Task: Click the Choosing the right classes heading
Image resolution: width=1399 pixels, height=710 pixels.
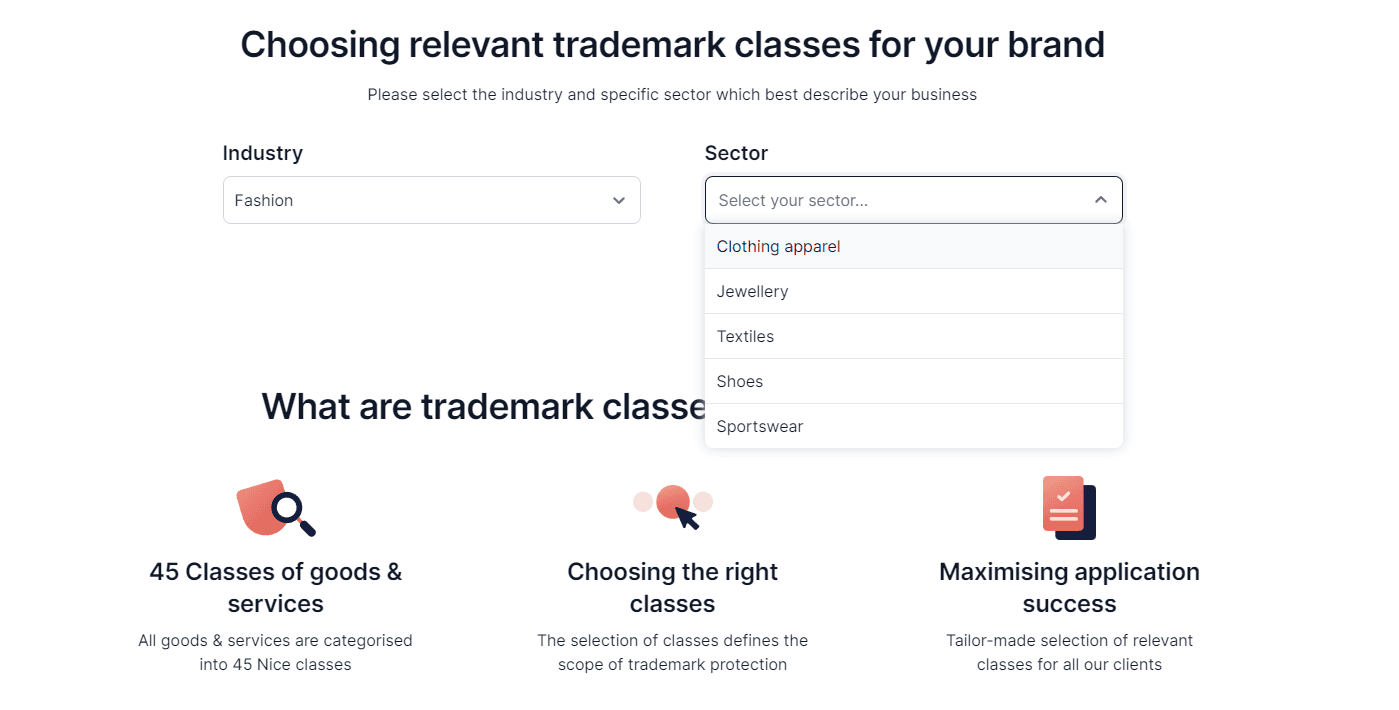Action: [673, 588]
